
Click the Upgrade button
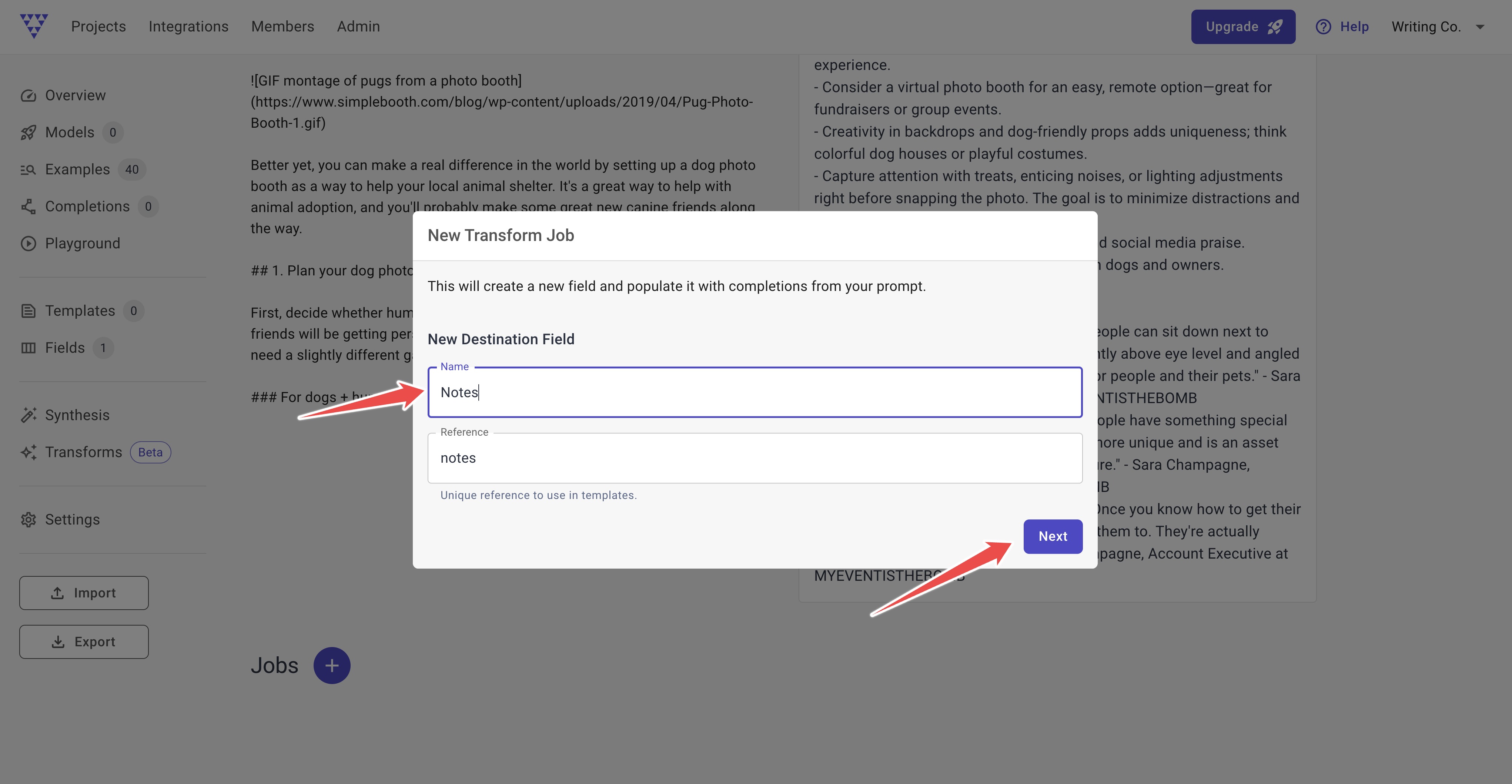[1243, 26]
